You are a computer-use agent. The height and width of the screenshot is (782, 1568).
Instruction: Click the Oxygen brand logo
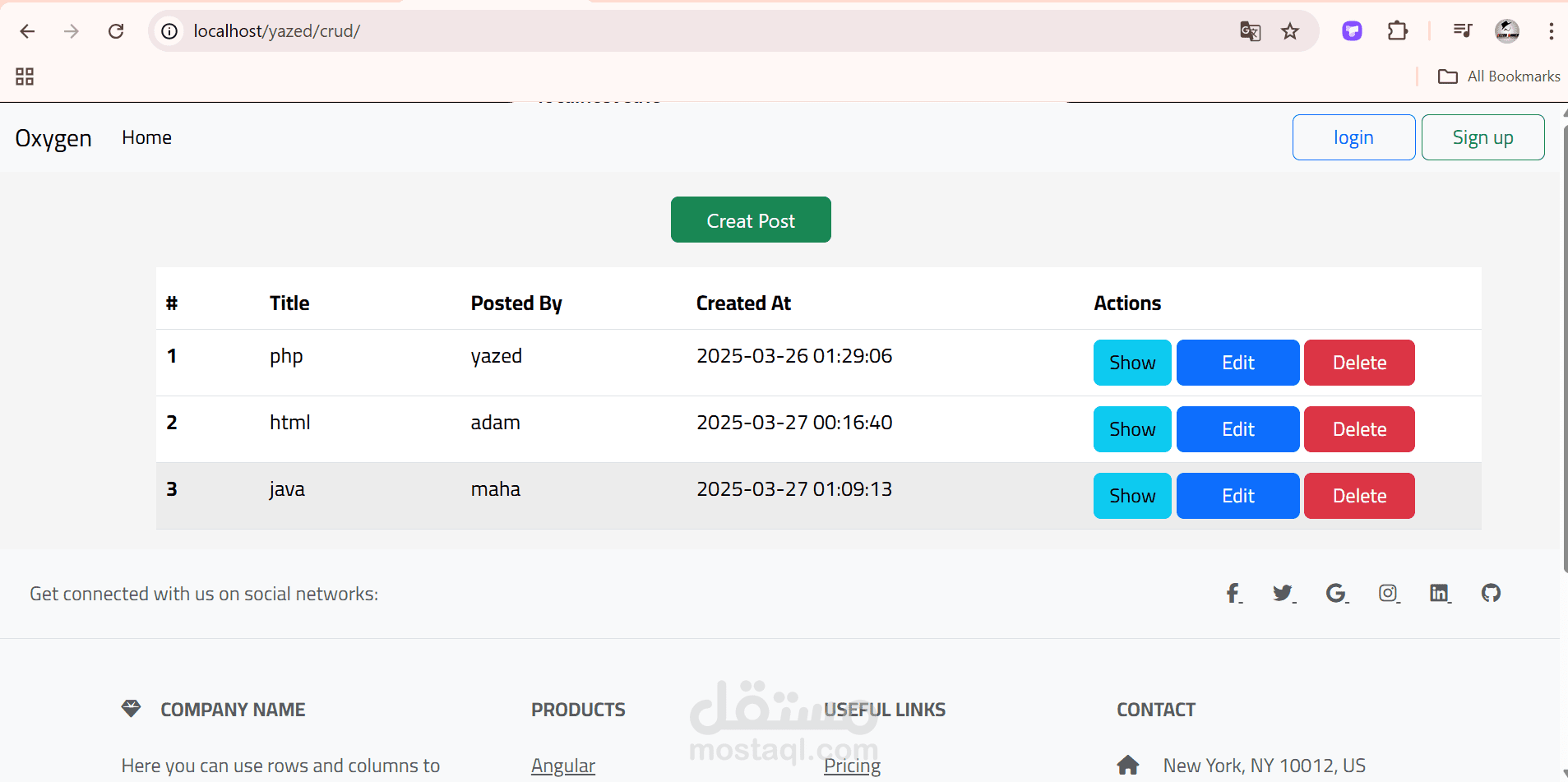(x=53, y=138)
